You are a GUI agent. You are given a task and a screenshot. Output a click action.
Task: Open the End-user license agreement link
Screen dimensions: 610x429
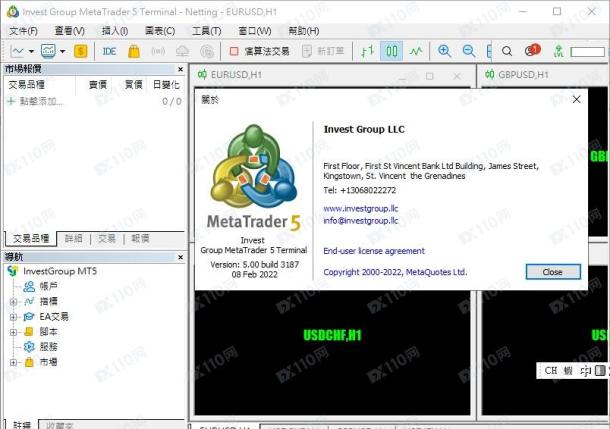tap(374, 251)
